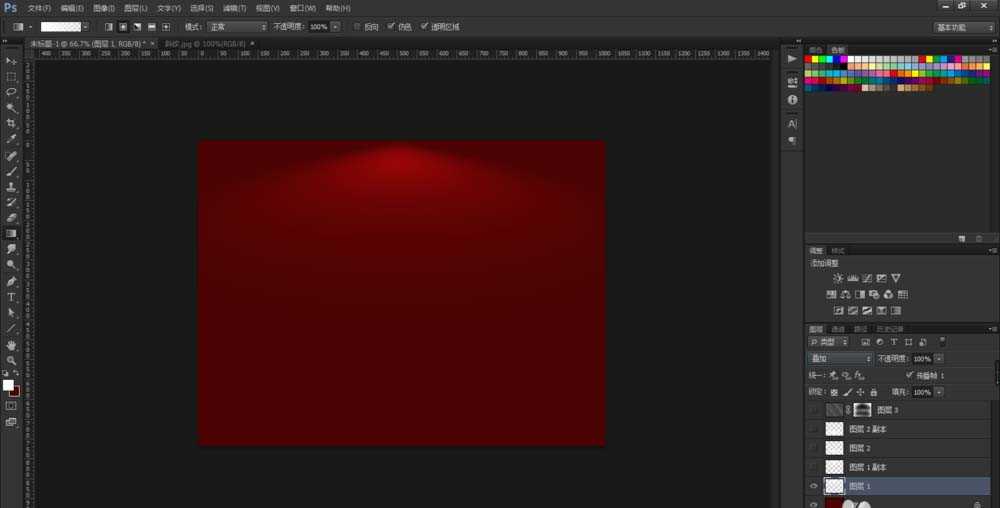
Task: Select the Horizontal Type tool
Action: (x=11, y=297)
